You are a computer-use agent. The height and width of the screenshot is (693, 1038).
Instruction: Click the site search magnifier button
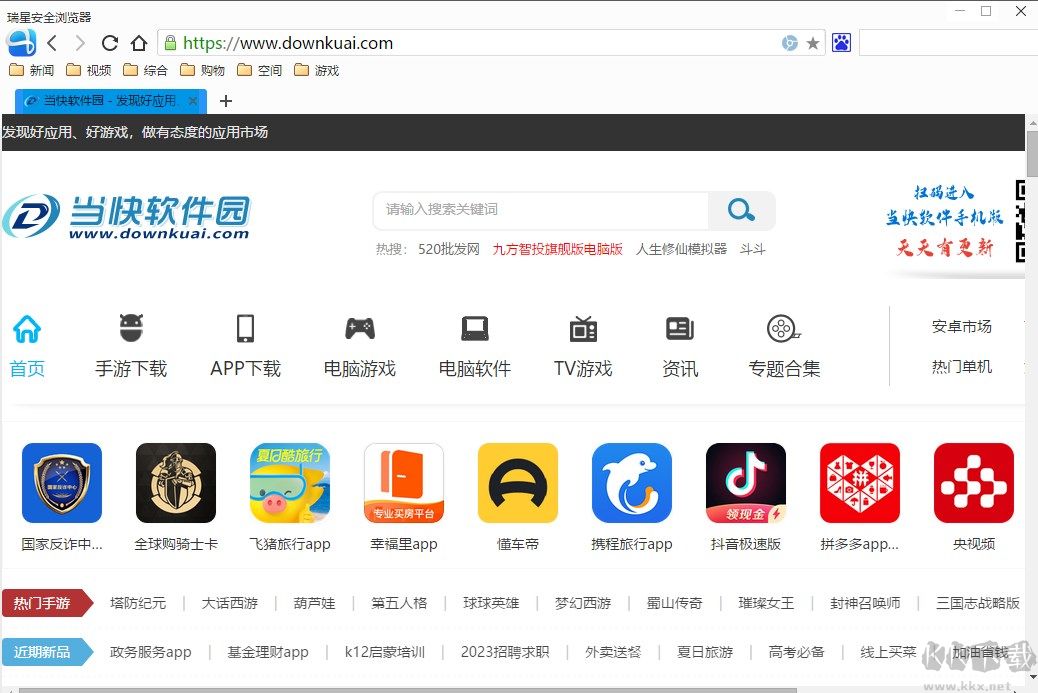[x=741, y=210]
